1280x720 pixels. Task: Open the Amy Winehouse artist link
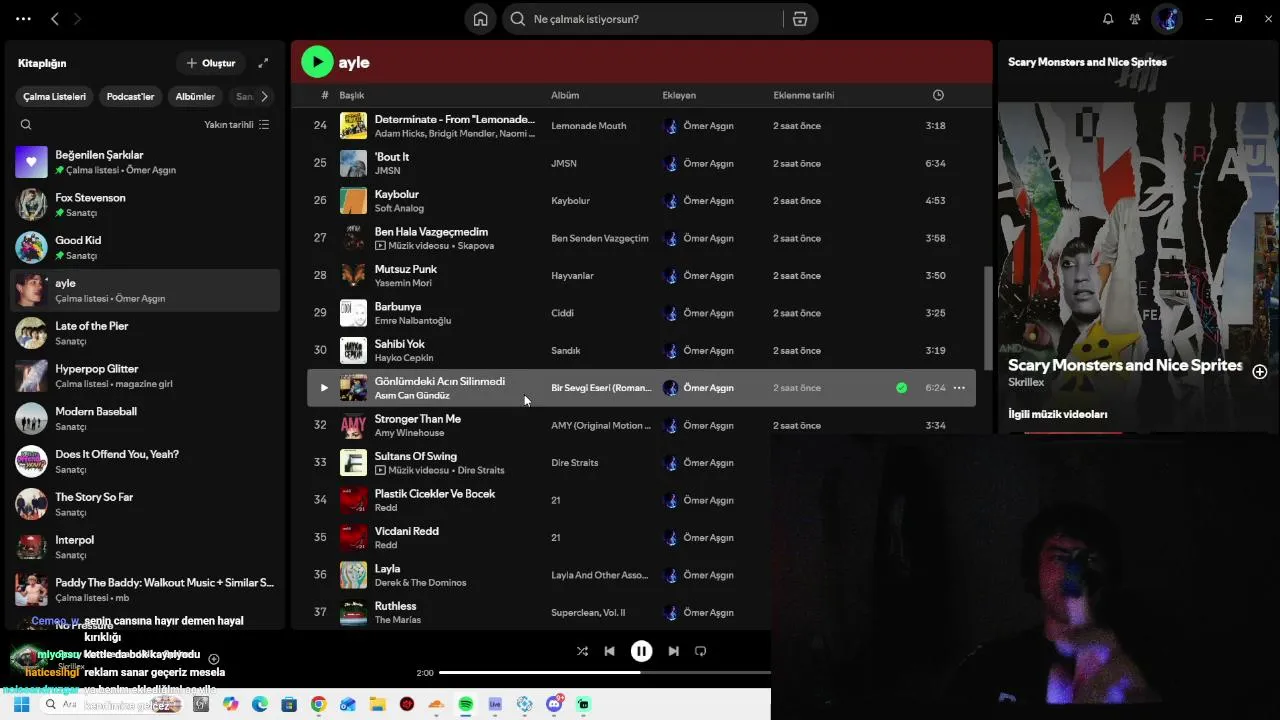pos(409,433)
